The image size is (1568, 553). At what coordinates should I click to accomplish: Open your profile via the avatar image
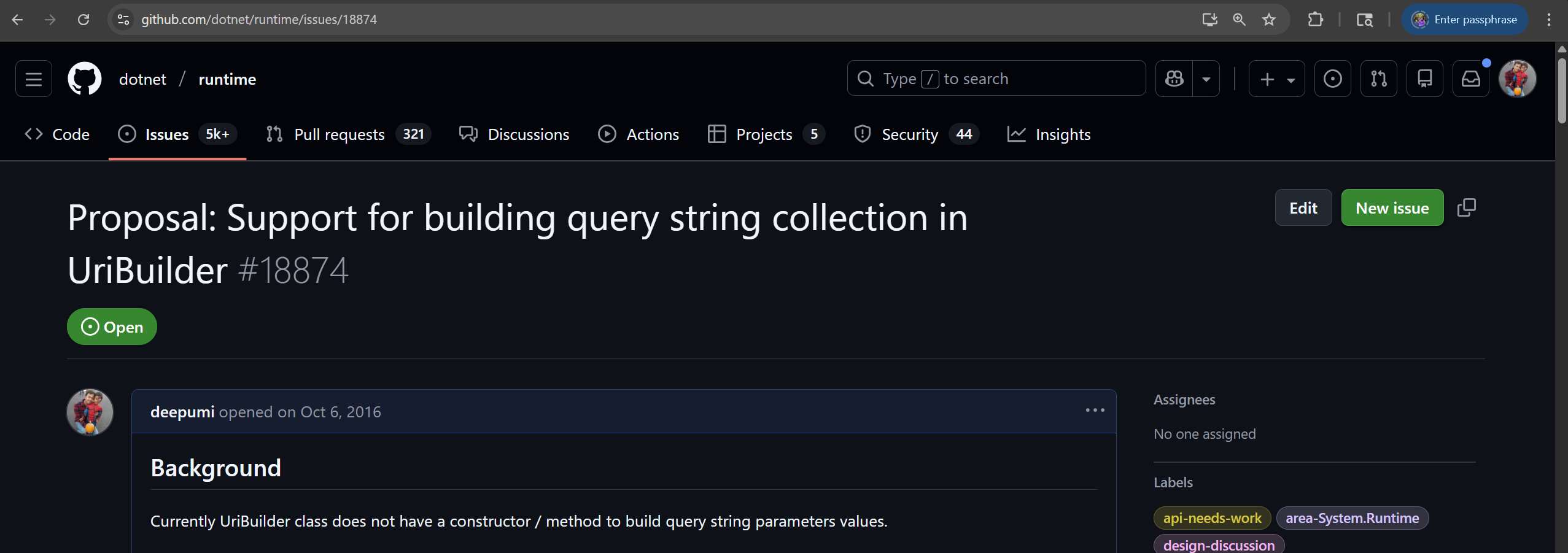coord(1518,78)
